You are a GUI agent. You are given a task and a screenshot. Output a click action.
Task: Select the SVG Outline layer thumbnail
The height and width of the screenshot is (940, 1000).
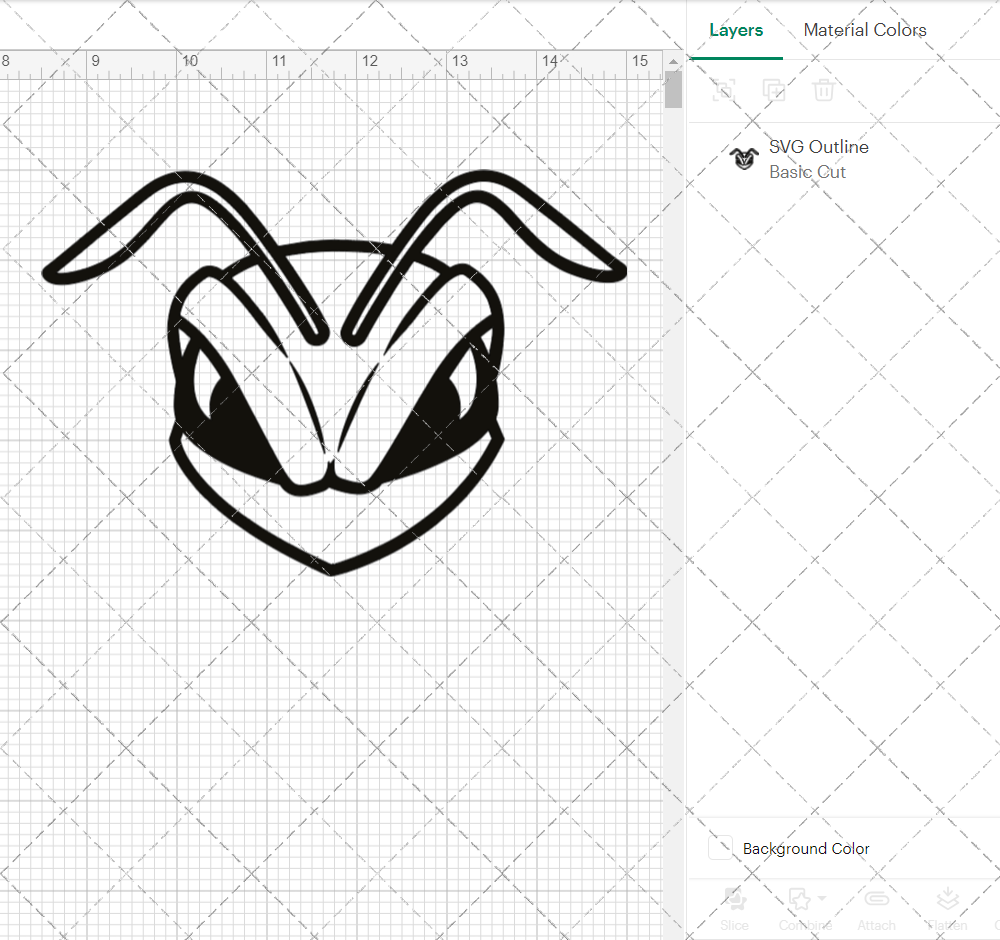pos(744,158)
